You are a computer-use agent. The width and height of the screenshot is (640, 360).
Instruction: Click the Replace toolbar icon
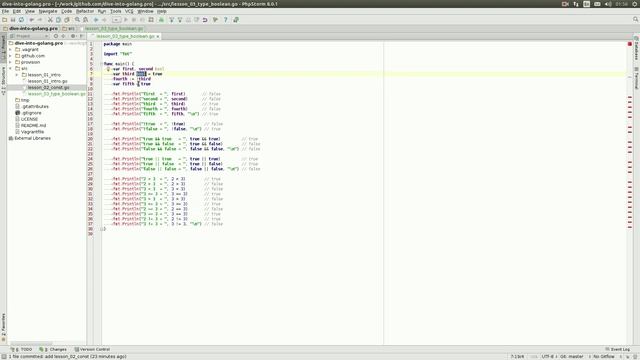(86, 20)
